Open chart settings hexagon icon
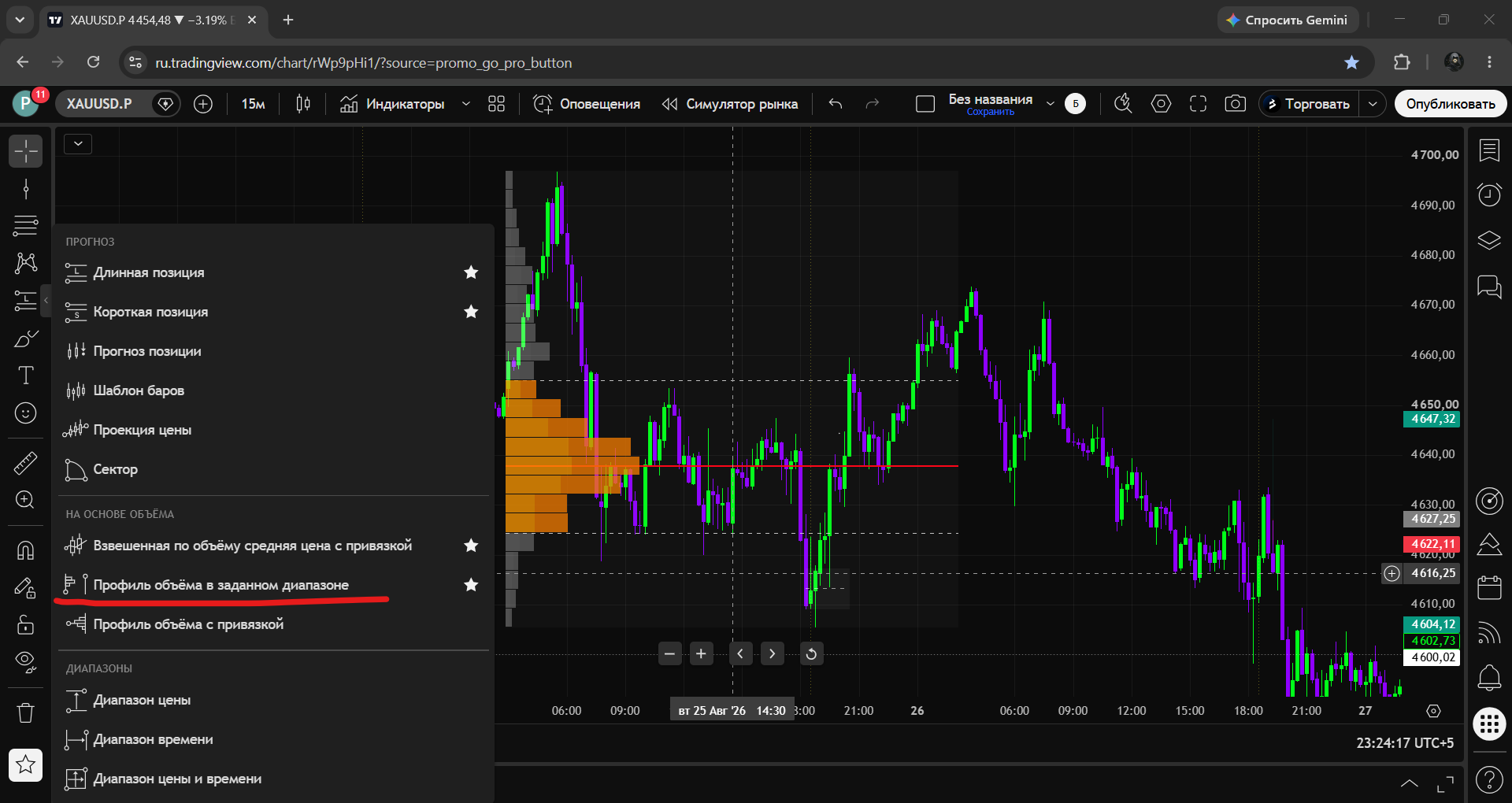 click(1161, 104)
